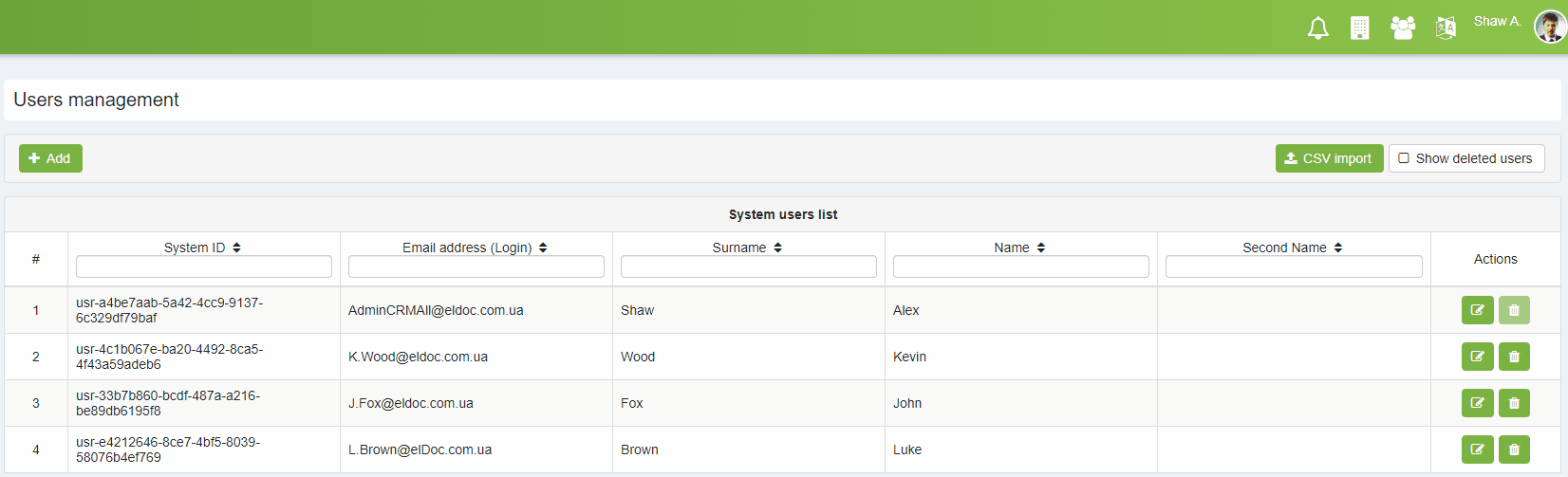Edit user Alex Shaw
Viewport: 1568px width, 477px height.
pos(1477,310)
